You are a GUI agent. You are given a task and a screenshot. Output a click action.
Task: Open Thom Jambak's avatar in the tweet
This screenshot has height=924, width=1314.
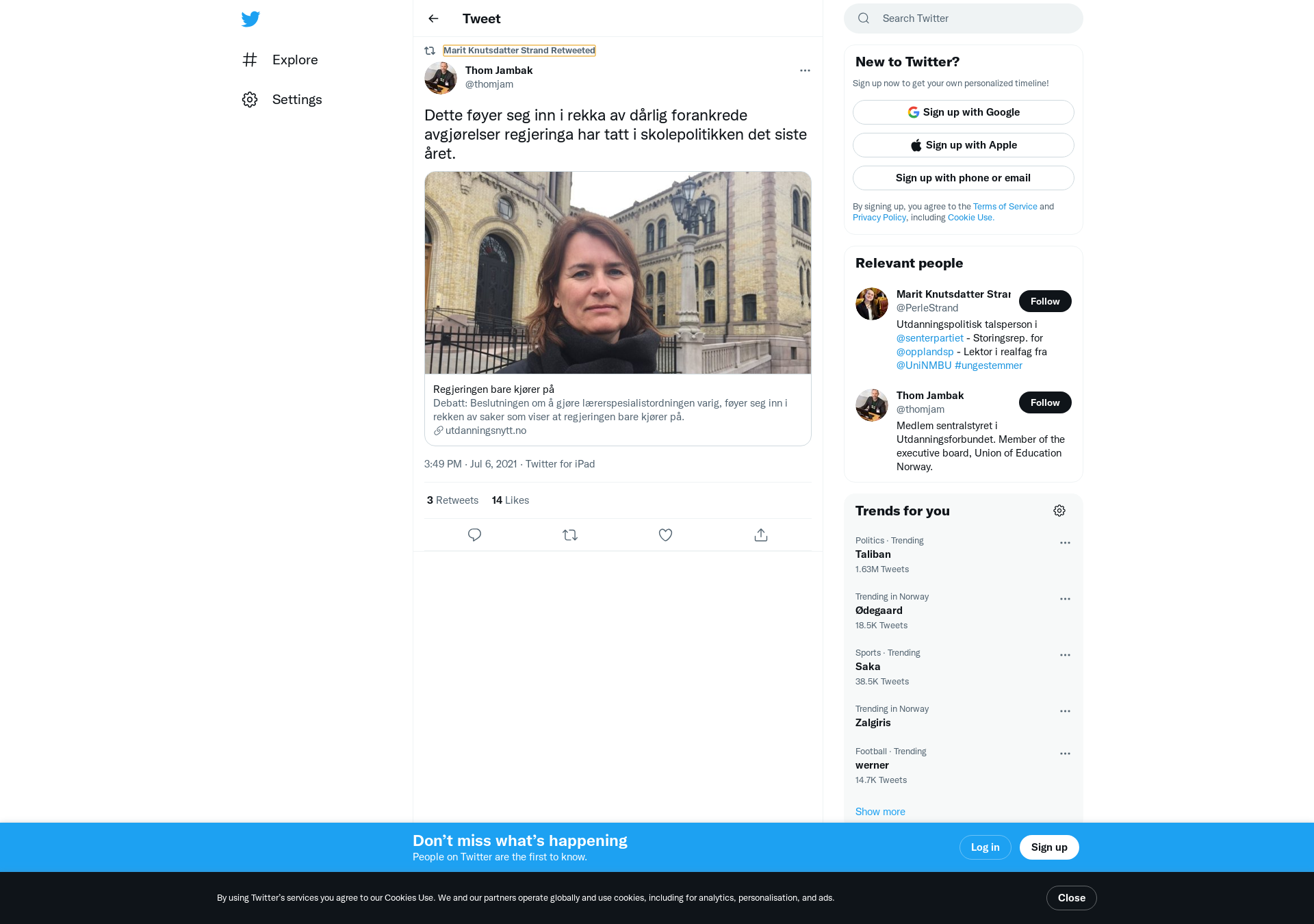tap(441, 77)
